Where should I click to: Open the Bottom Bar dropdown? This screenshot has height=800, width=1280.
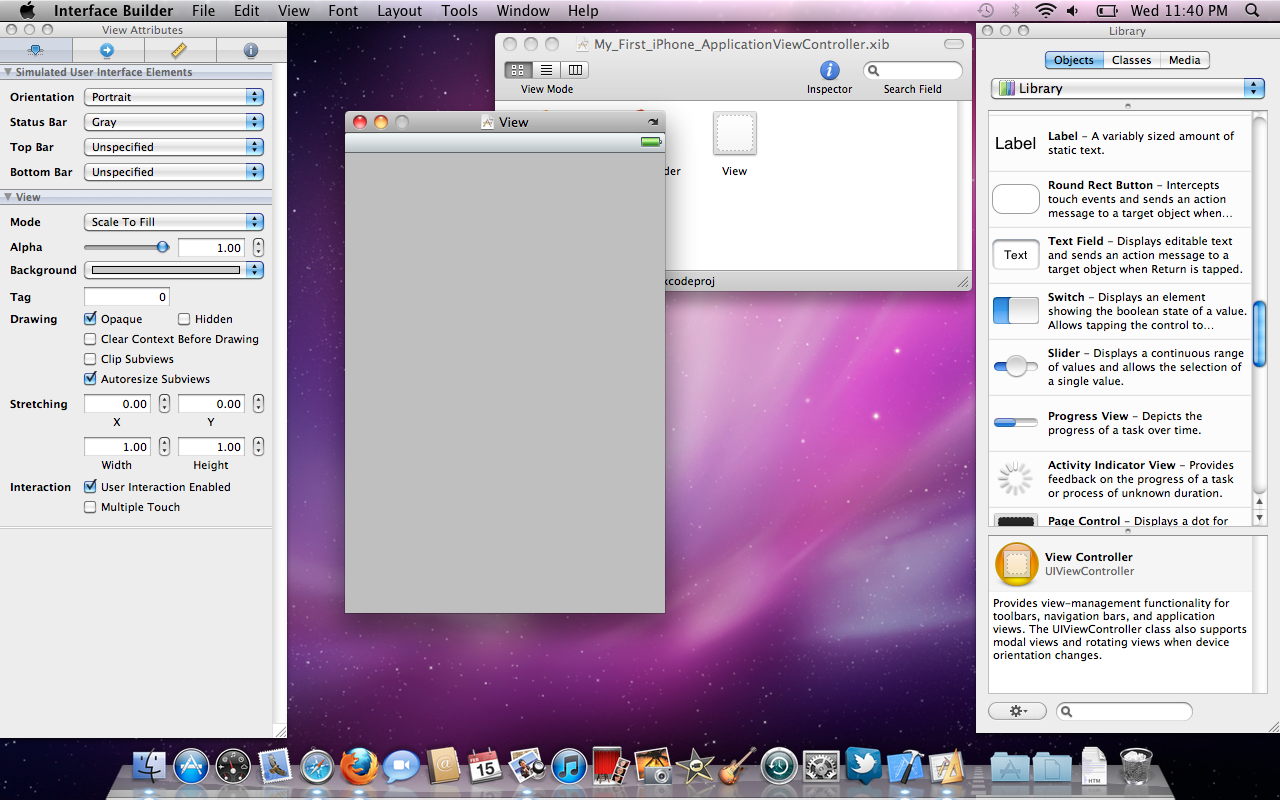pos(174,172)
